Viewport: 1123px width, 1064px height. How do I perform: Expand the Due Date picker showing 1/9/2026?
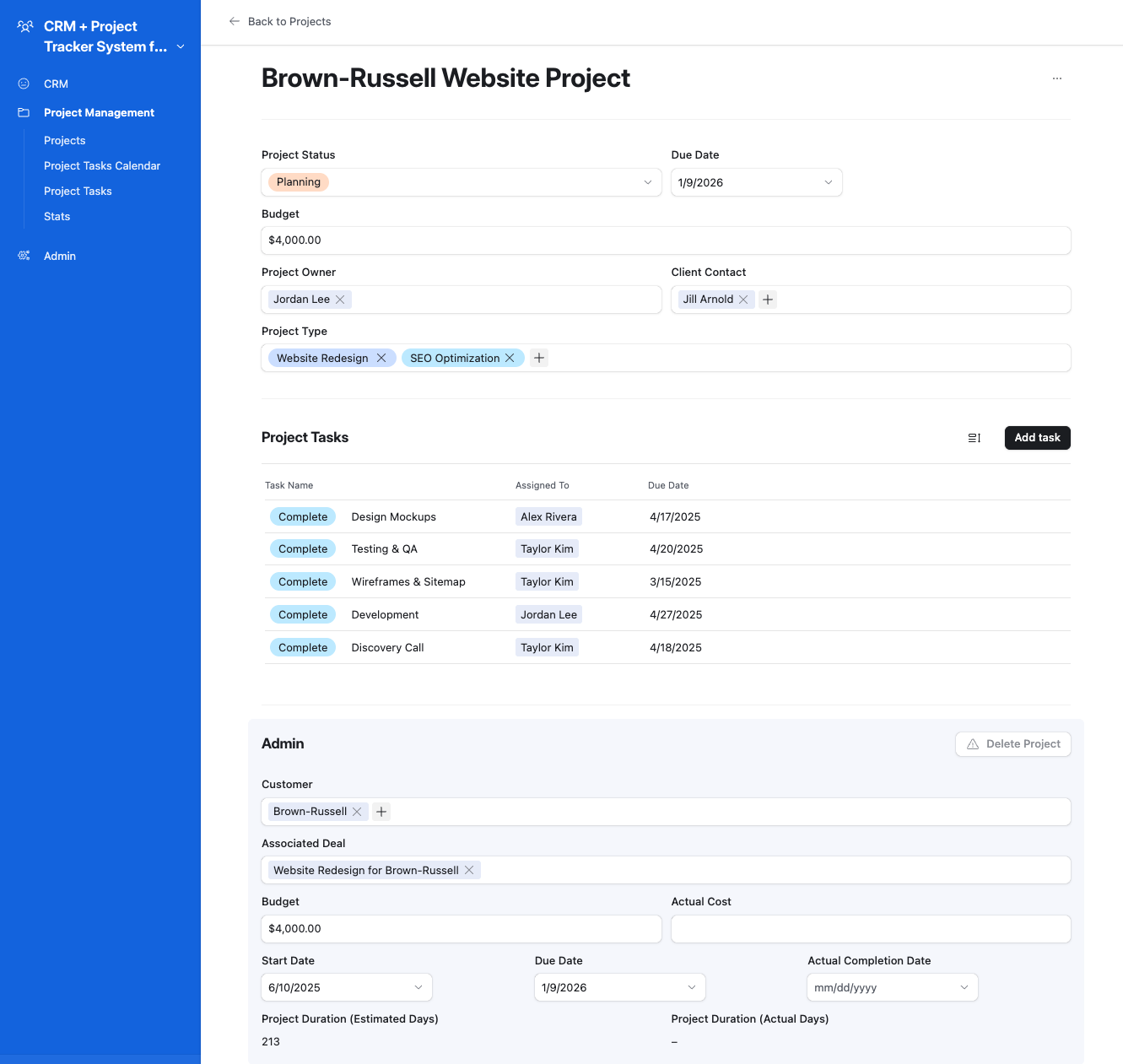tap(828, 182)
